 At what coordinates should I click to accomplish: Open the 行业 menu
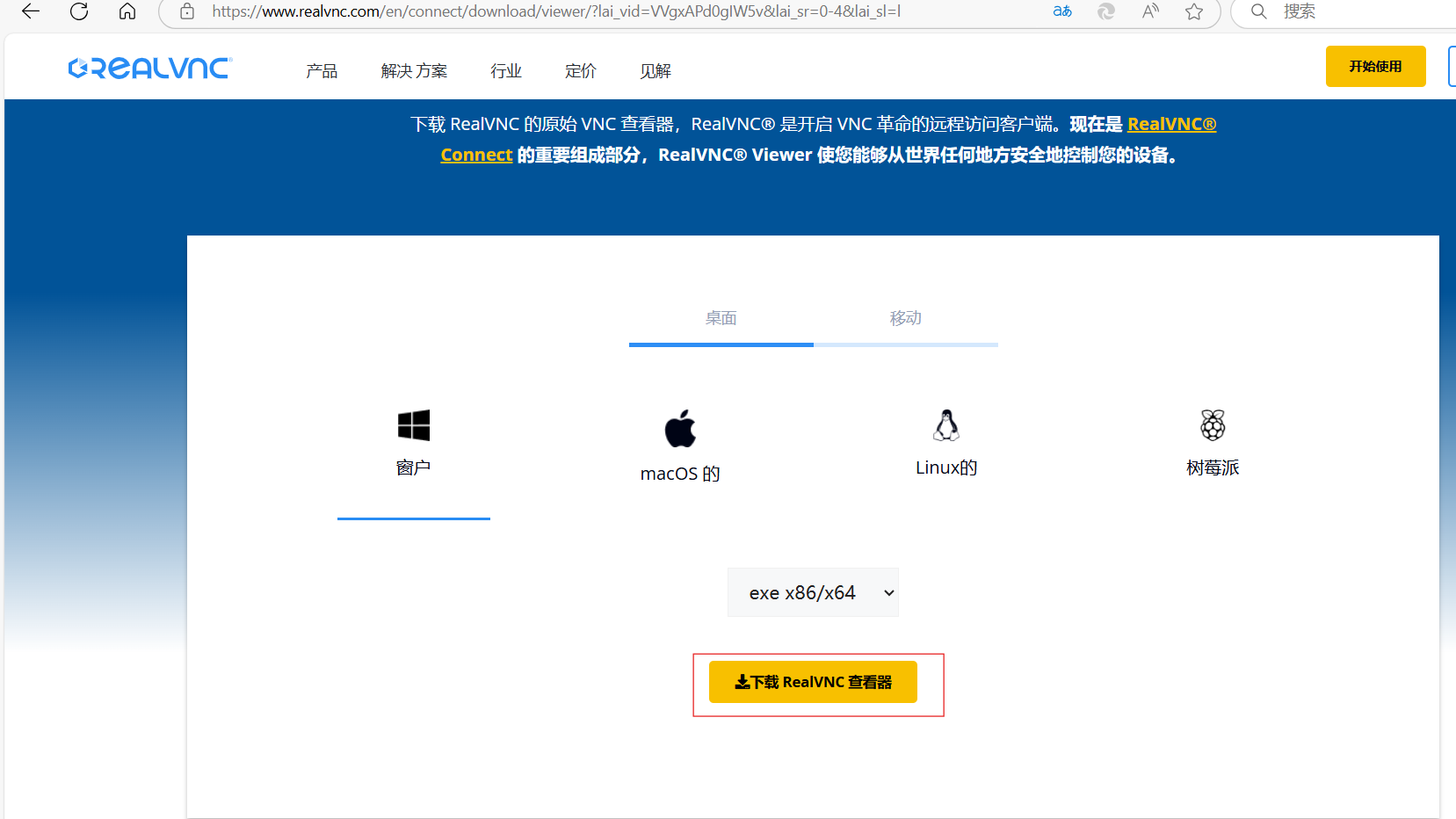[506, 71]
